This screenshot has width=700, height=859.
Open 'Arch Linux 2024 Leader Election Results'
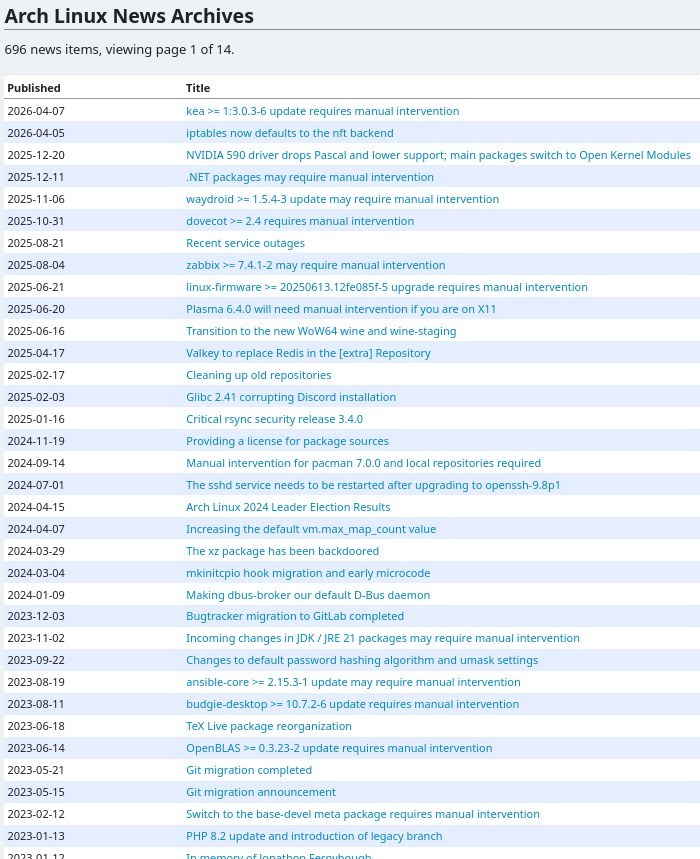tap(288, 507)
